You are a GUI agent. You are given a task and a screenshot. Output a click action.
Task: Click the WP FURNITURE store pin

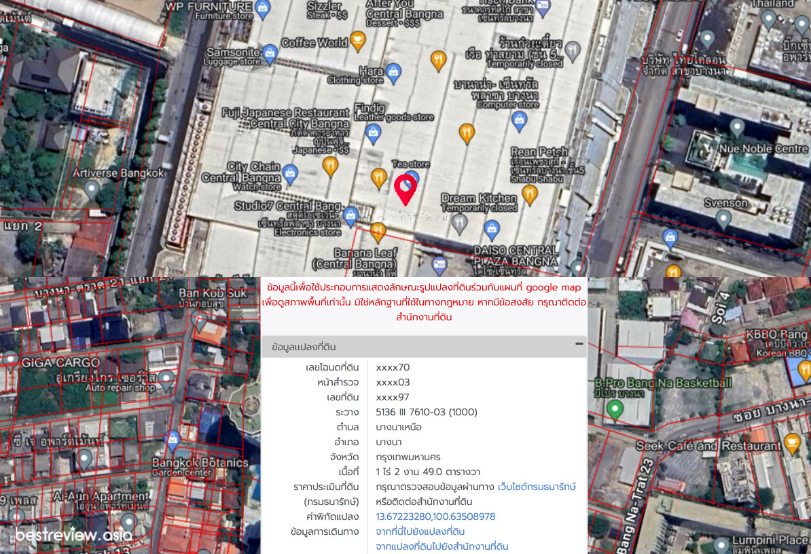pos(263,9)
